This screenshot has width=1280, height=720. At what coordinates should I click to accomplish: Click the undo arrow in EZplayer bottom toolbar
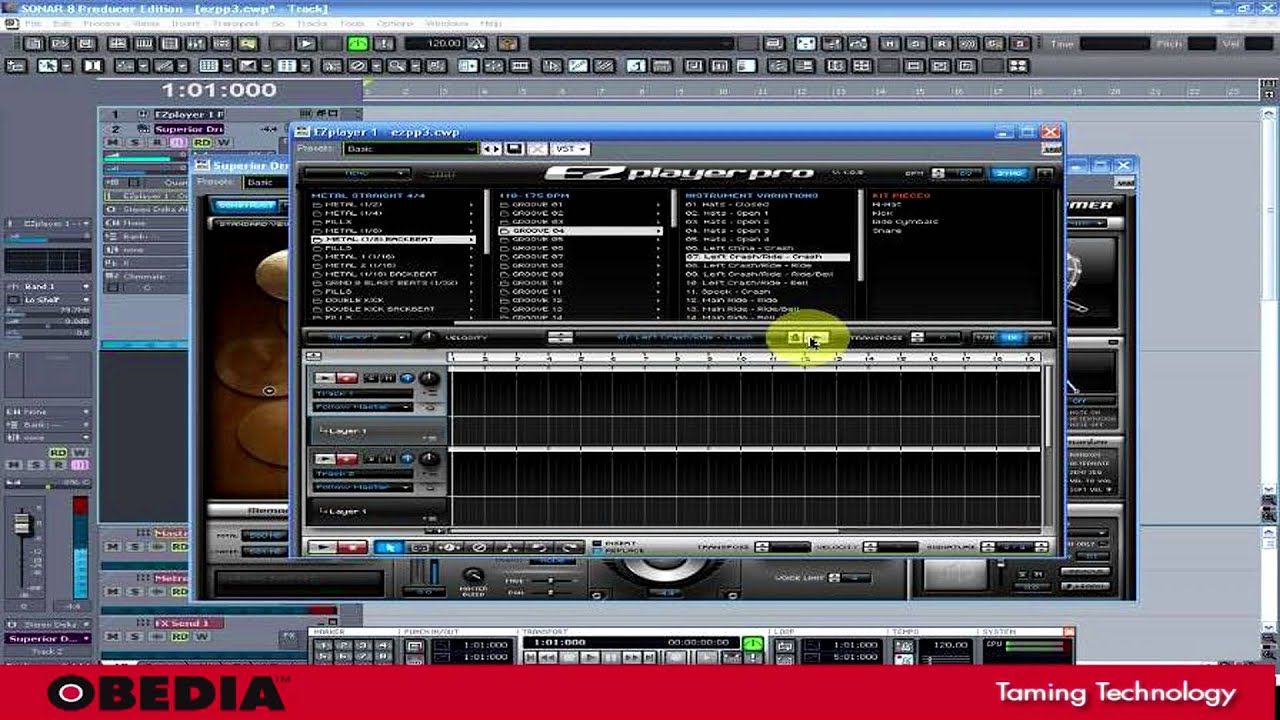click(x=540, y=547)
